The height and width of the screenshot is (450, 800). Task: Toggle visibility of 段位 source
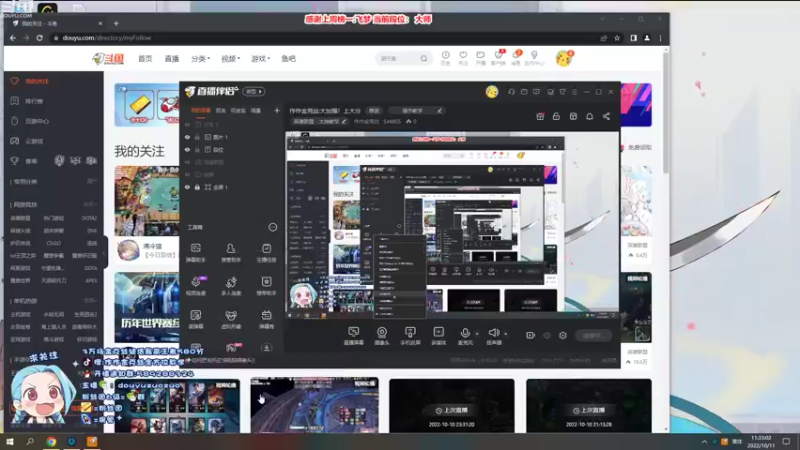(x=187, y=150)
